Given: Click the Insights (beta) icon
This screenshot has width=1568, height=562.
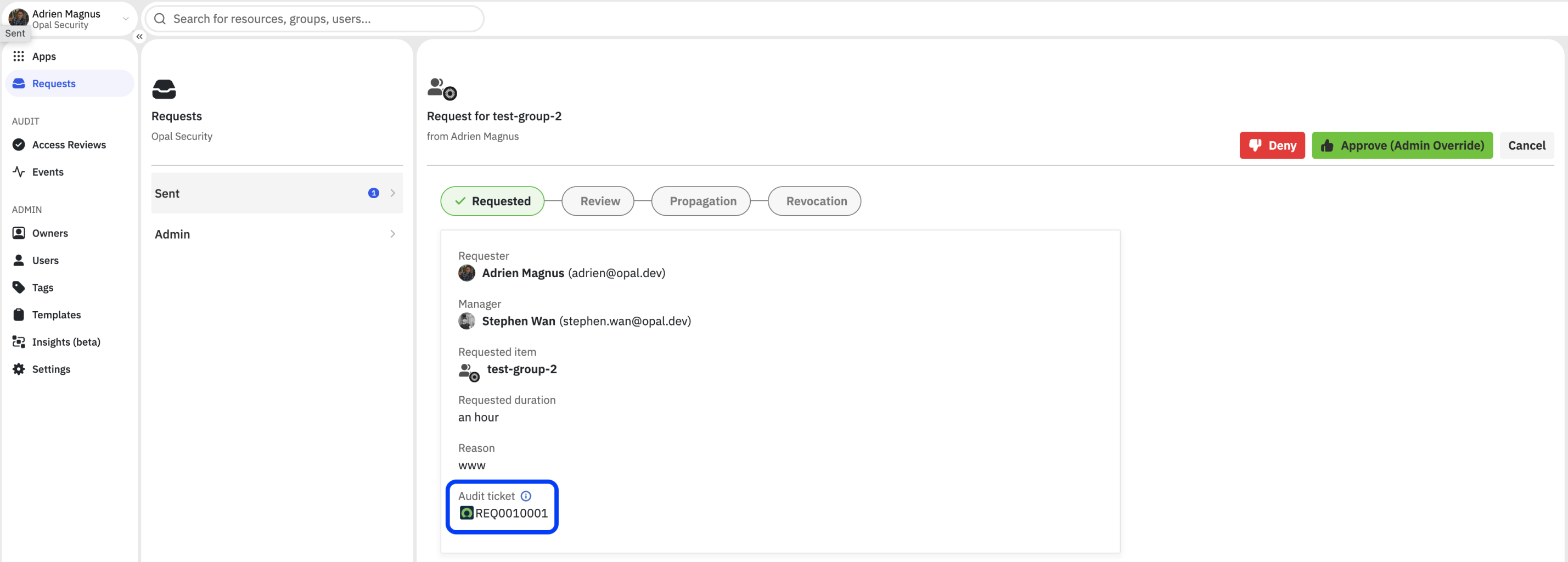Looking at the screenshot, I should [18, 341].
